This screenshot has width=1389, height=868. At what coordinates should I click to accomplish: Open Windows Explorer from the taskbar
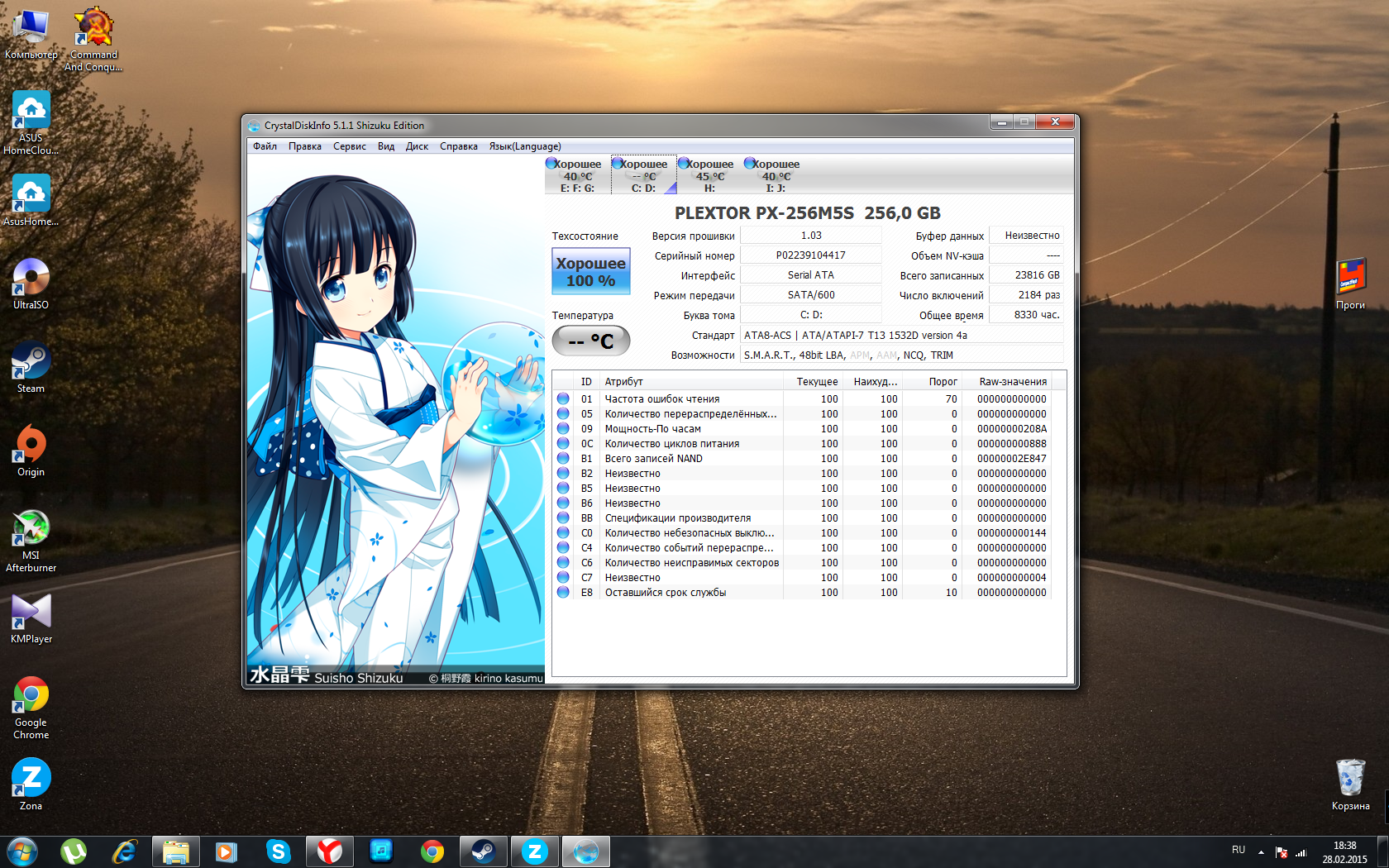point(176,851)
